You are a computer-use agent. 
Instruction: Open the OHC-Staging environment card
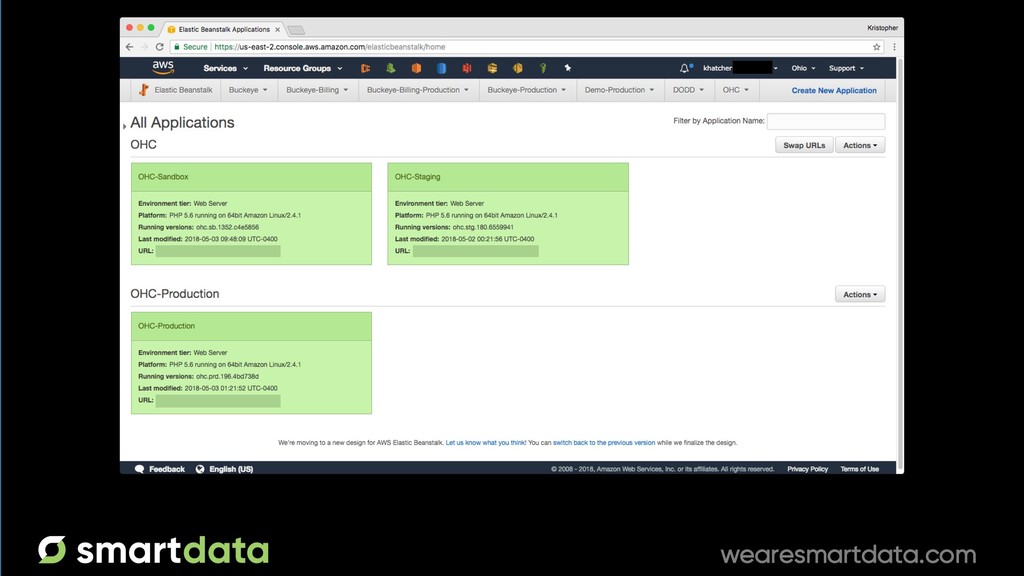pyautogui.click(x=508, y=214)
